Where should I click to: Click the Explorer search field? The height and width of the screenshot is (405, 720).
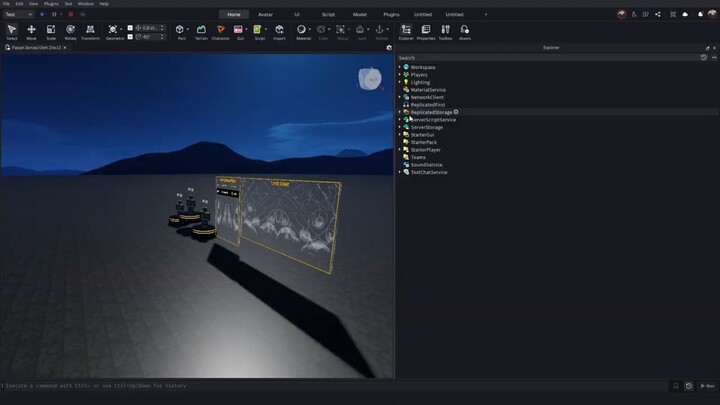click(x=547, y=58)
